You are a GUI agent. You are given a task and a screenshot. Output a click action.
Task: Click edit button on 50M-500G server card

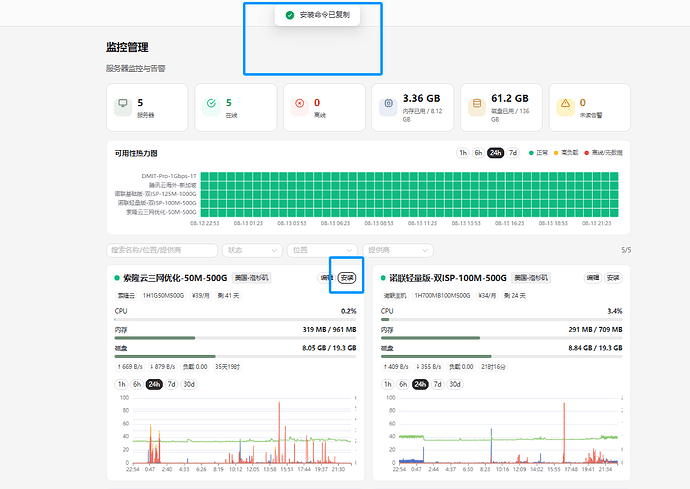tap(326, 278)
